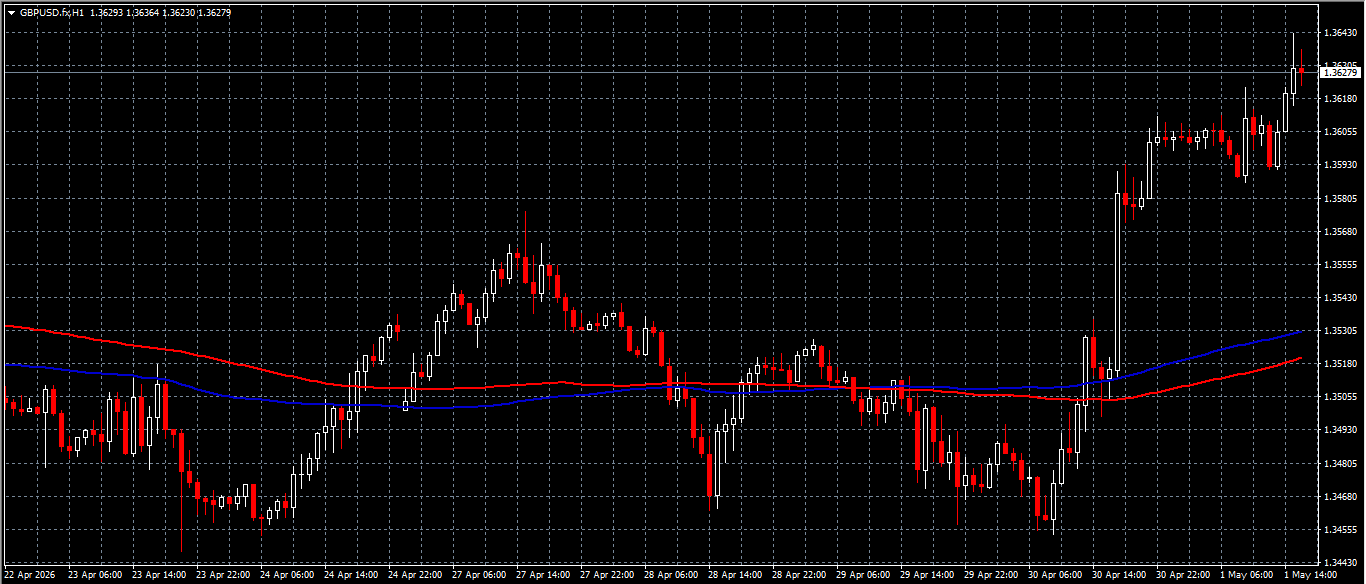1366x584 pixels.
Task: Click the 1.36180 price scale label
Action: [x=1340, y=99]
